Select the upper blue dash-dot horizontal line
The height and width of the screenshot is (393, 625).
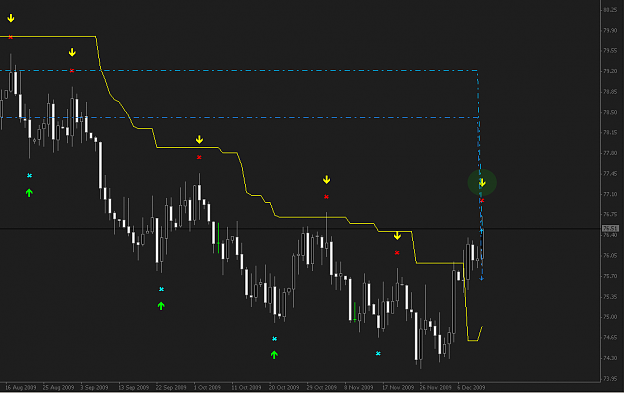(239, 71)
